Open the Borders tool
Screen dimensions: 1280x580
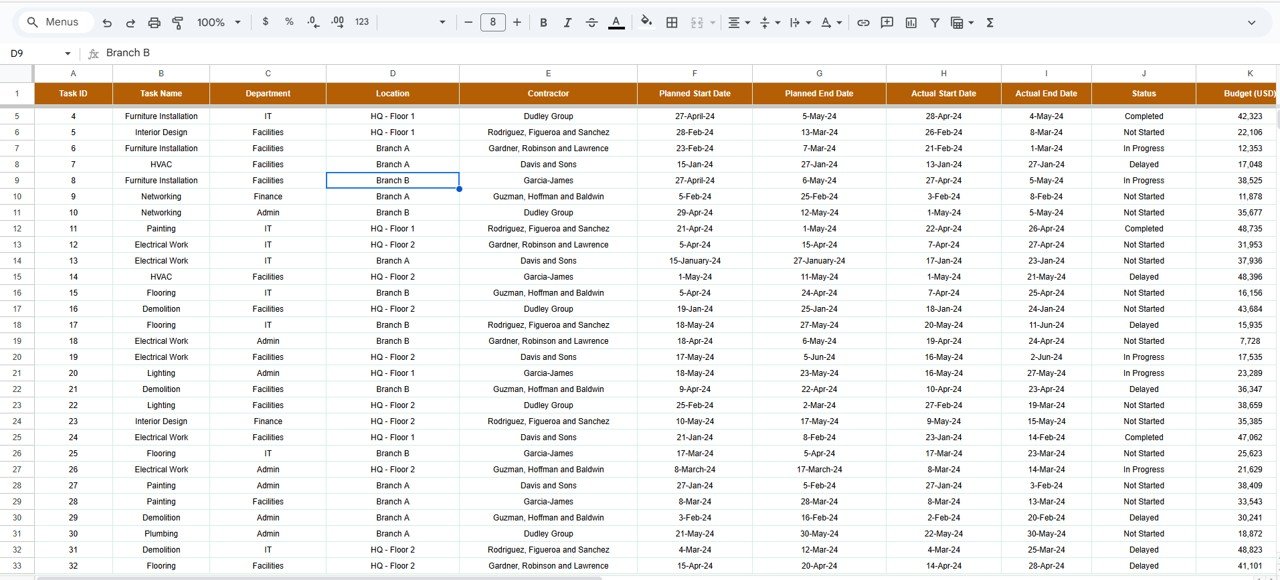click(672, 22)
